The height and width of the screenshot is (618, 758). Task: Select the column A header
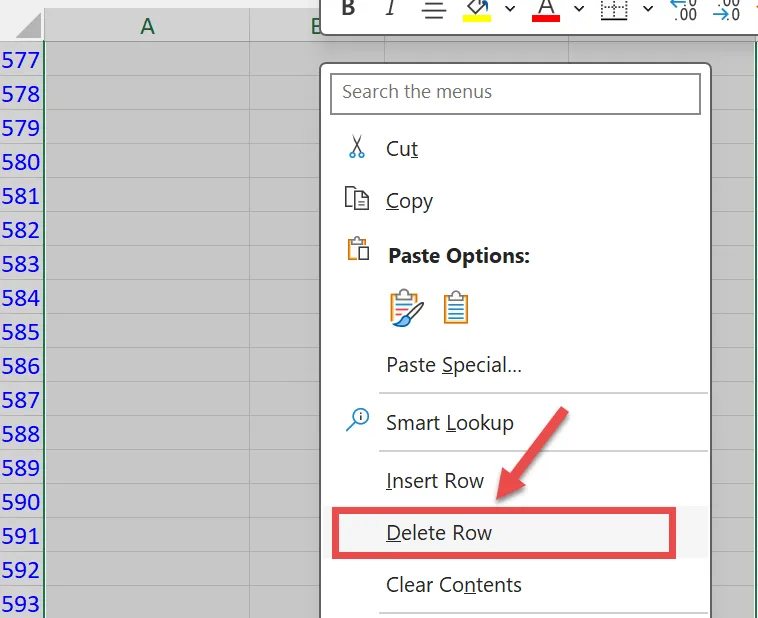click(147, 26)
